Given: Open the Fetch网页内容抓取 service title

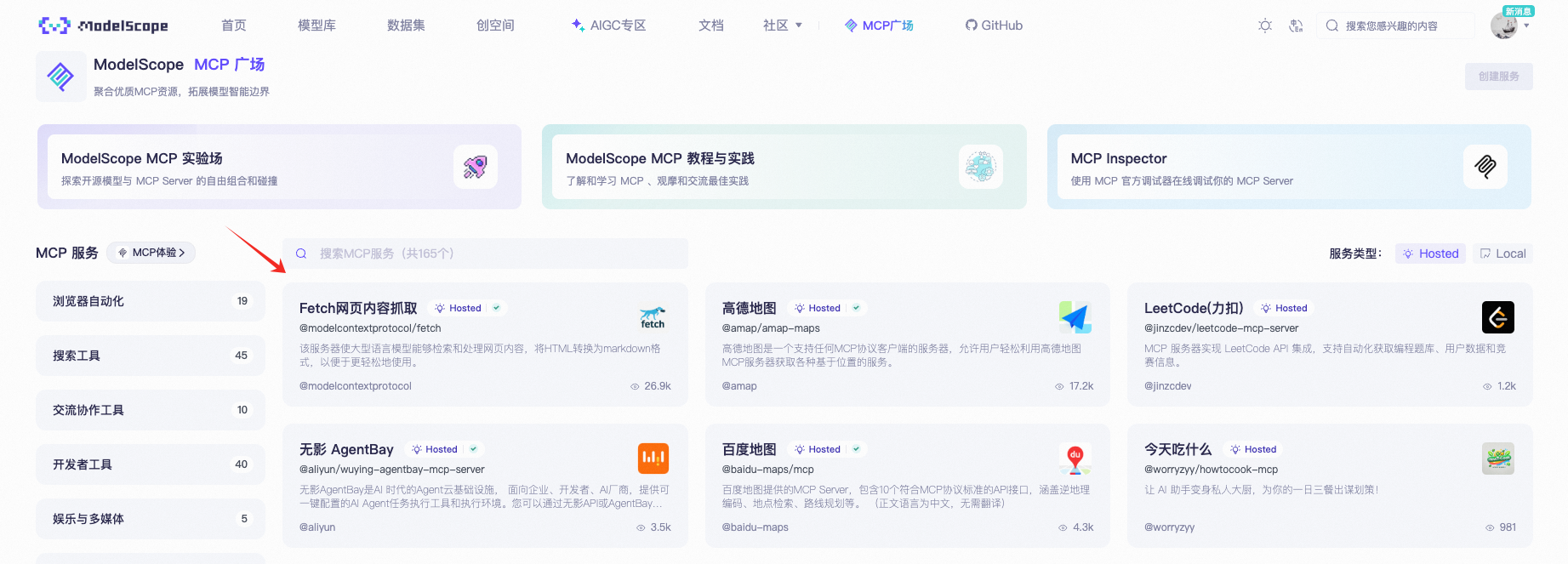Looking at the screenshot, I should (358, 308).
